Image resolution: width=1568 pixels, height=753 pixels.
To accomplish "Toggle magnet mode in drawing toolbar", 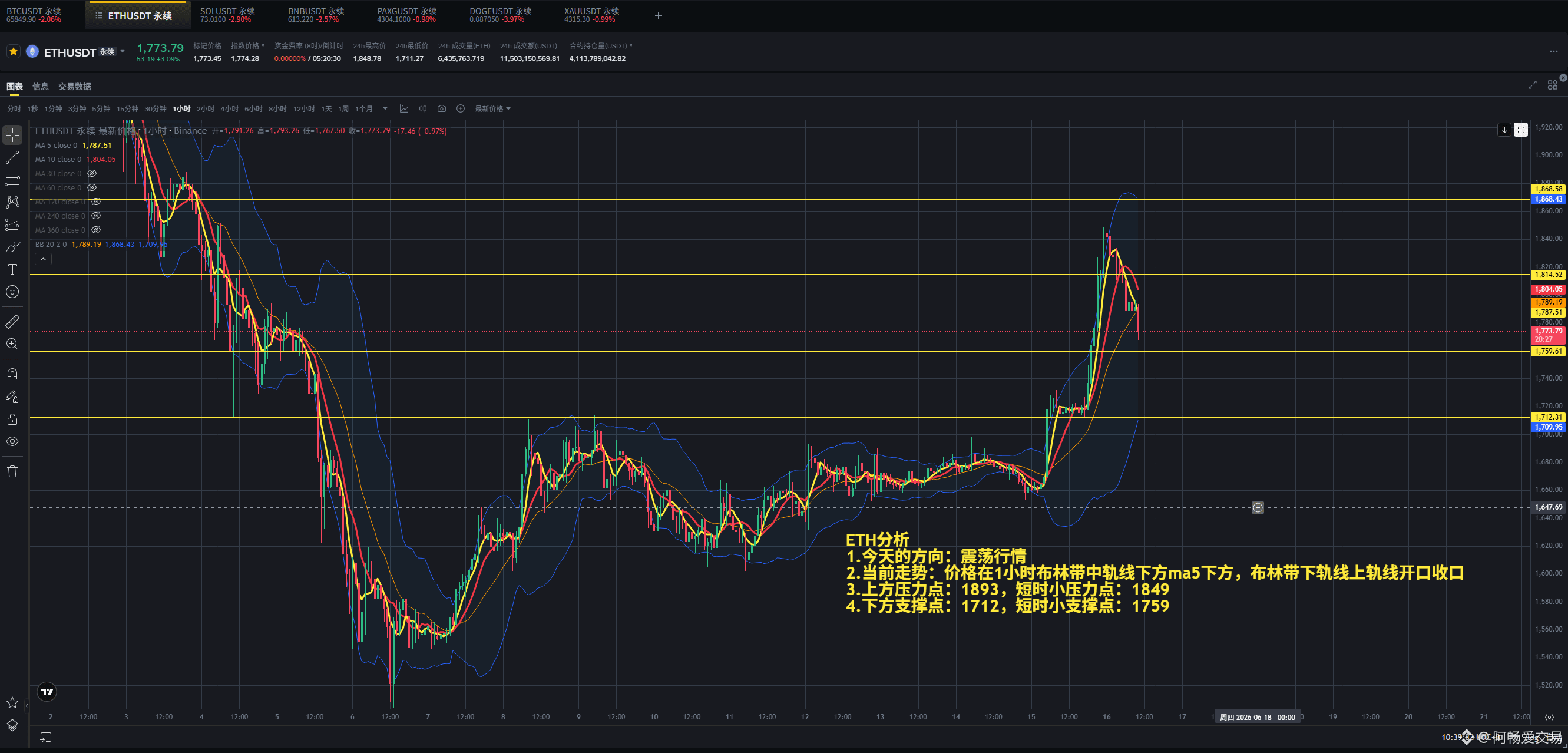I will coord(12,374).
